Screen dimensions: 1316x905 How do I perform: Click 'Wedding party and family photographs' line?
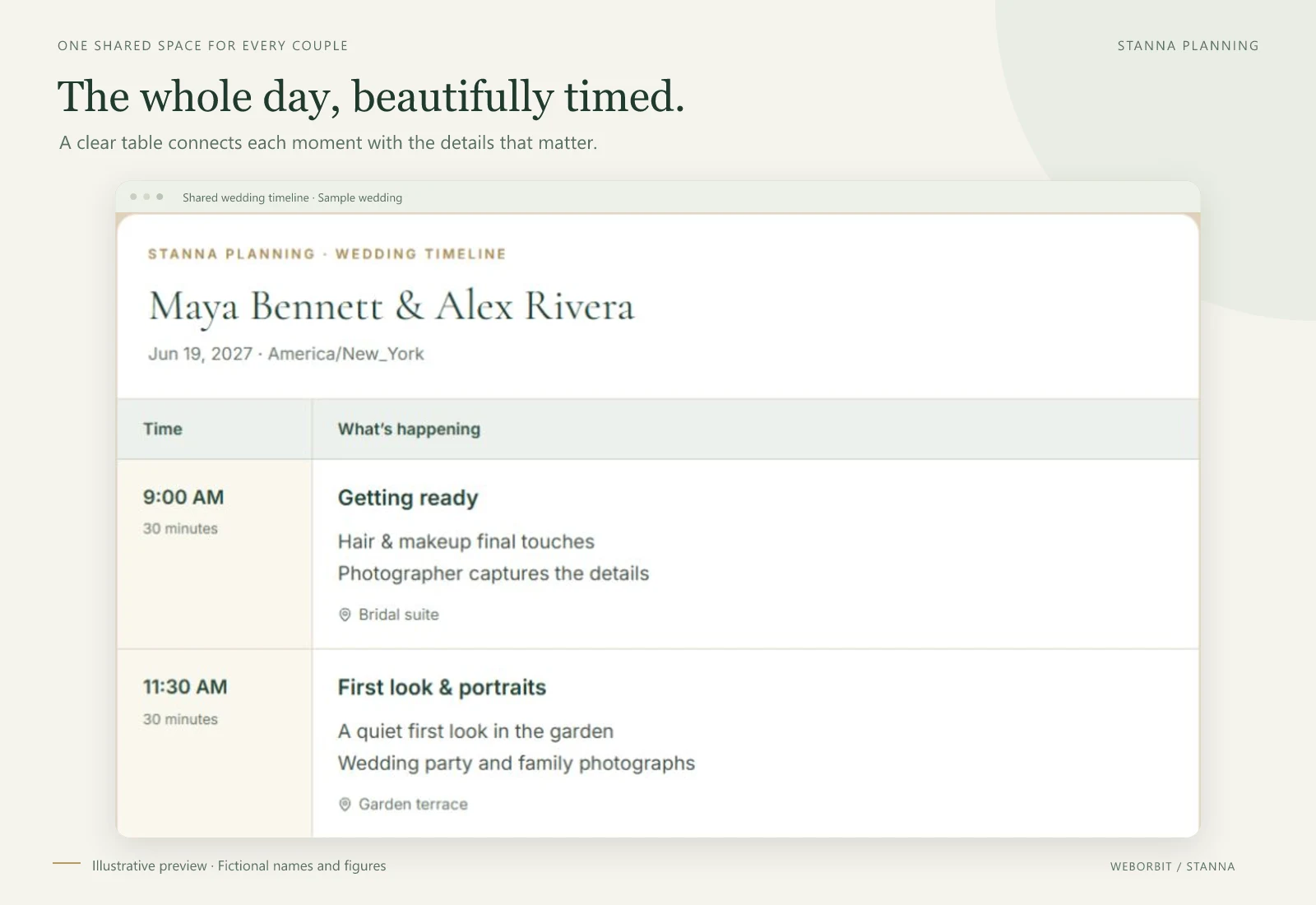tap(517, 763)
